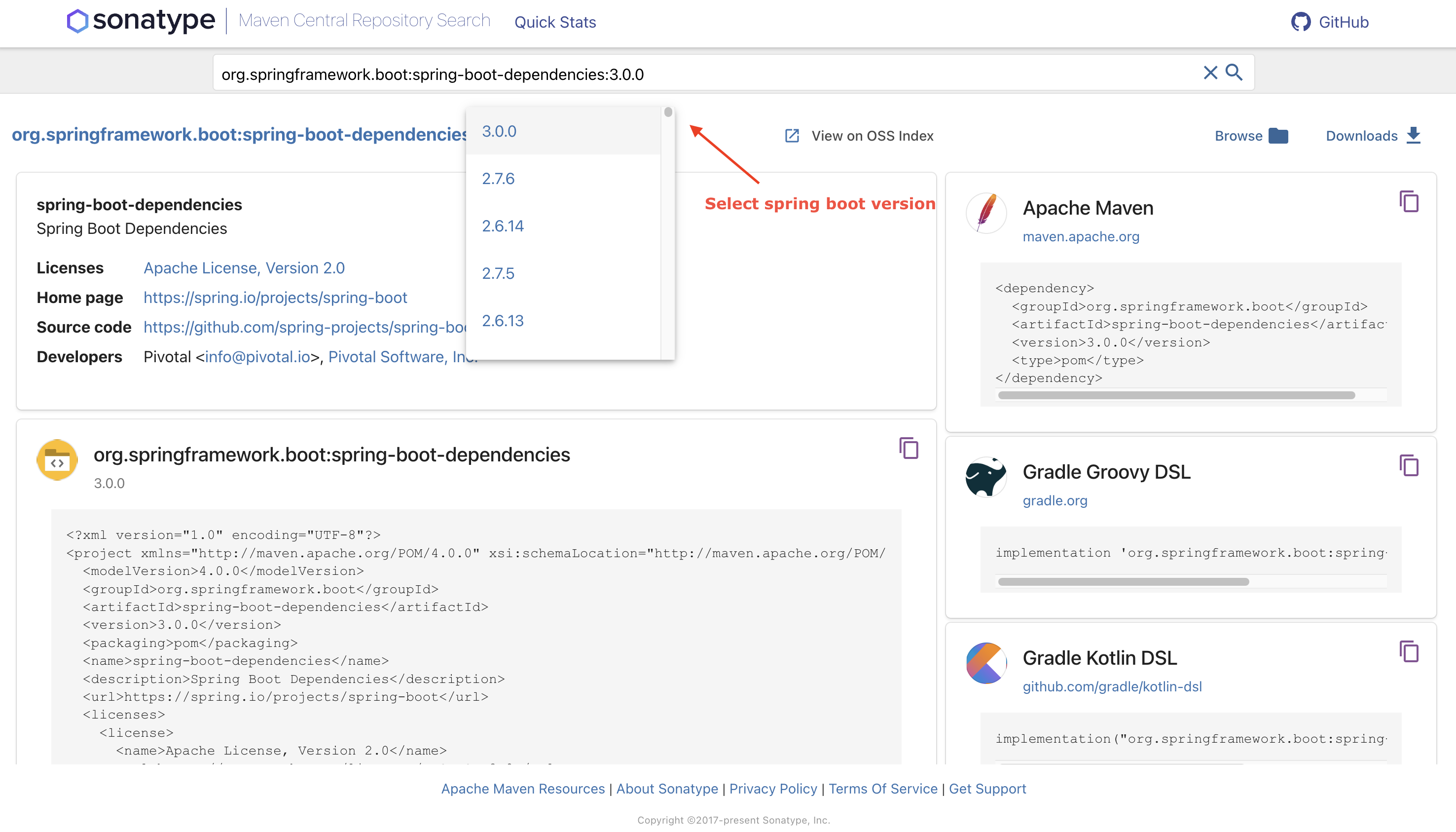
Task: Click the Apache License Version 2.0 link
Action: (x=244, y=267)
